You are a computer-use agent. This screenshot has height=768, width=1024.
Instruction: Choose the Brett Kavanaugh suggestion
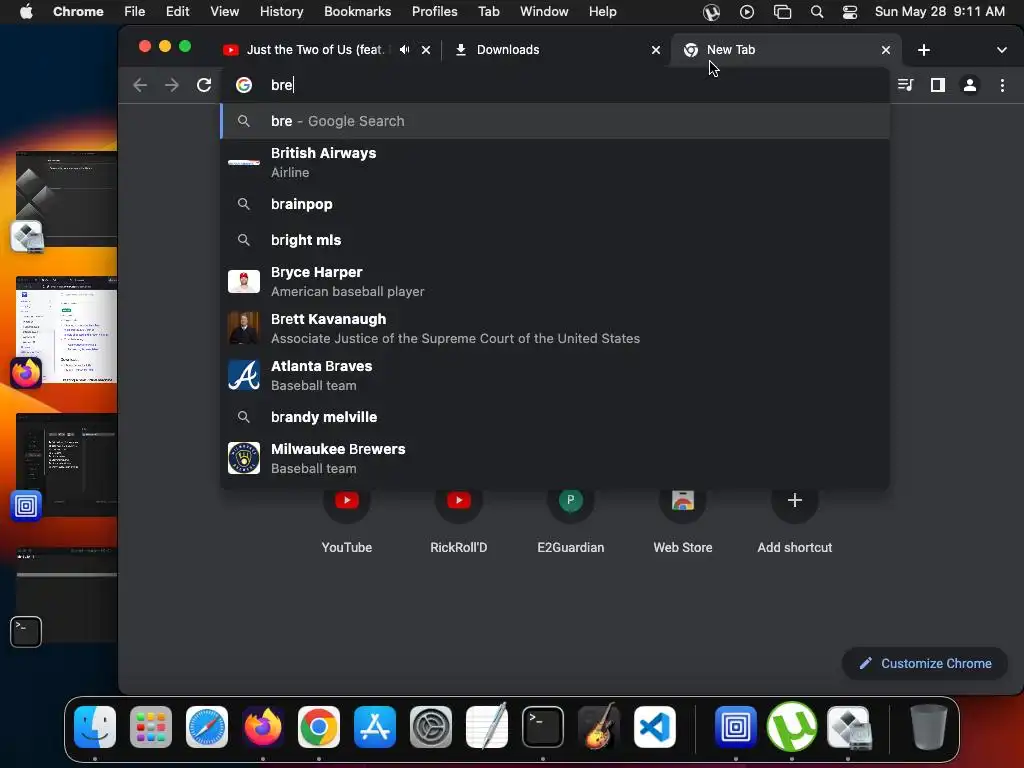point(555,328)
